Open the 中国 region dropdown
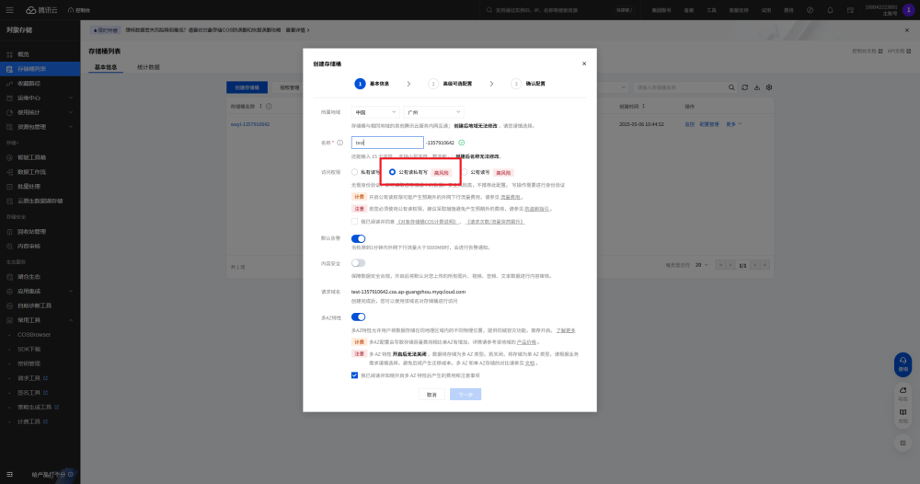Screen dimensions: 920x484 (x=376, y=112)
